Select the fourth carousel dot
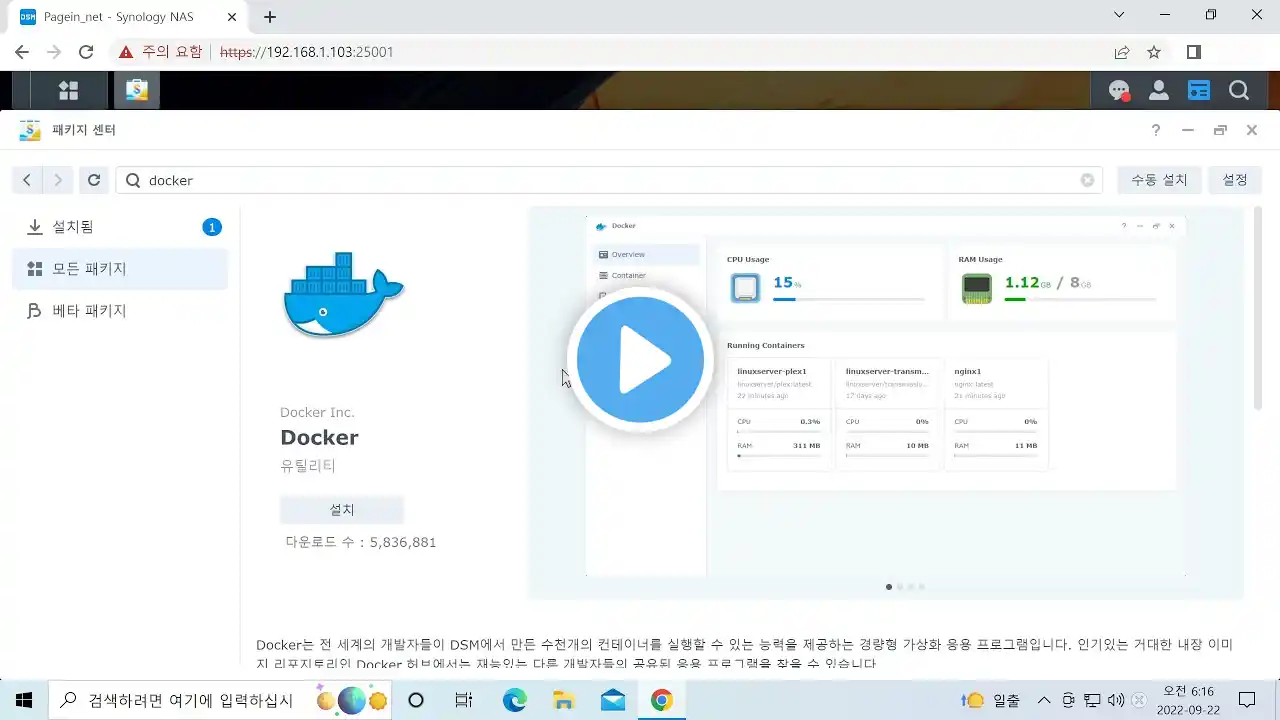Screen dimensions: 1280x720 [922, 587]
